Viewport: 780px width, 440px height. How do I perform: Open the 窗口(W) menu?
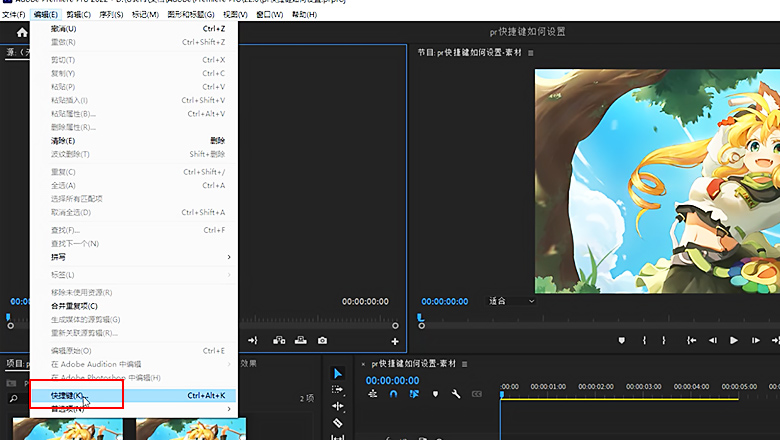(x=270, y=14)
